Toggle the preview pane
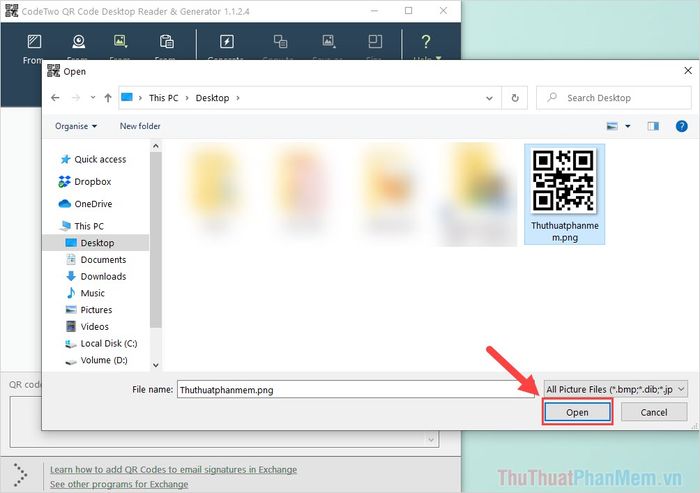This screenshot has height=493, width=700. click(x=653, y=126)
